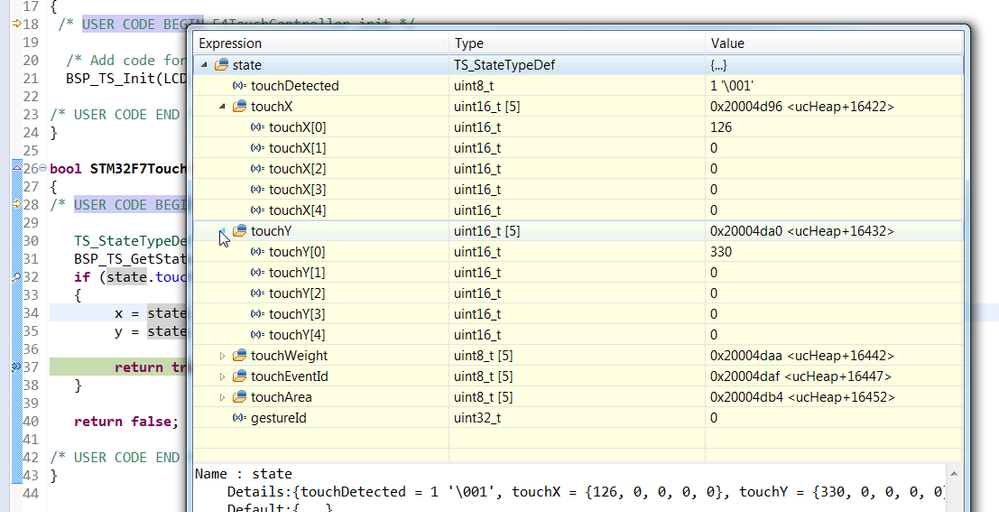Click touchY address 0x20004da0 value
The height and width of the screenshot is (512, 999).
(x=802, y=231)
